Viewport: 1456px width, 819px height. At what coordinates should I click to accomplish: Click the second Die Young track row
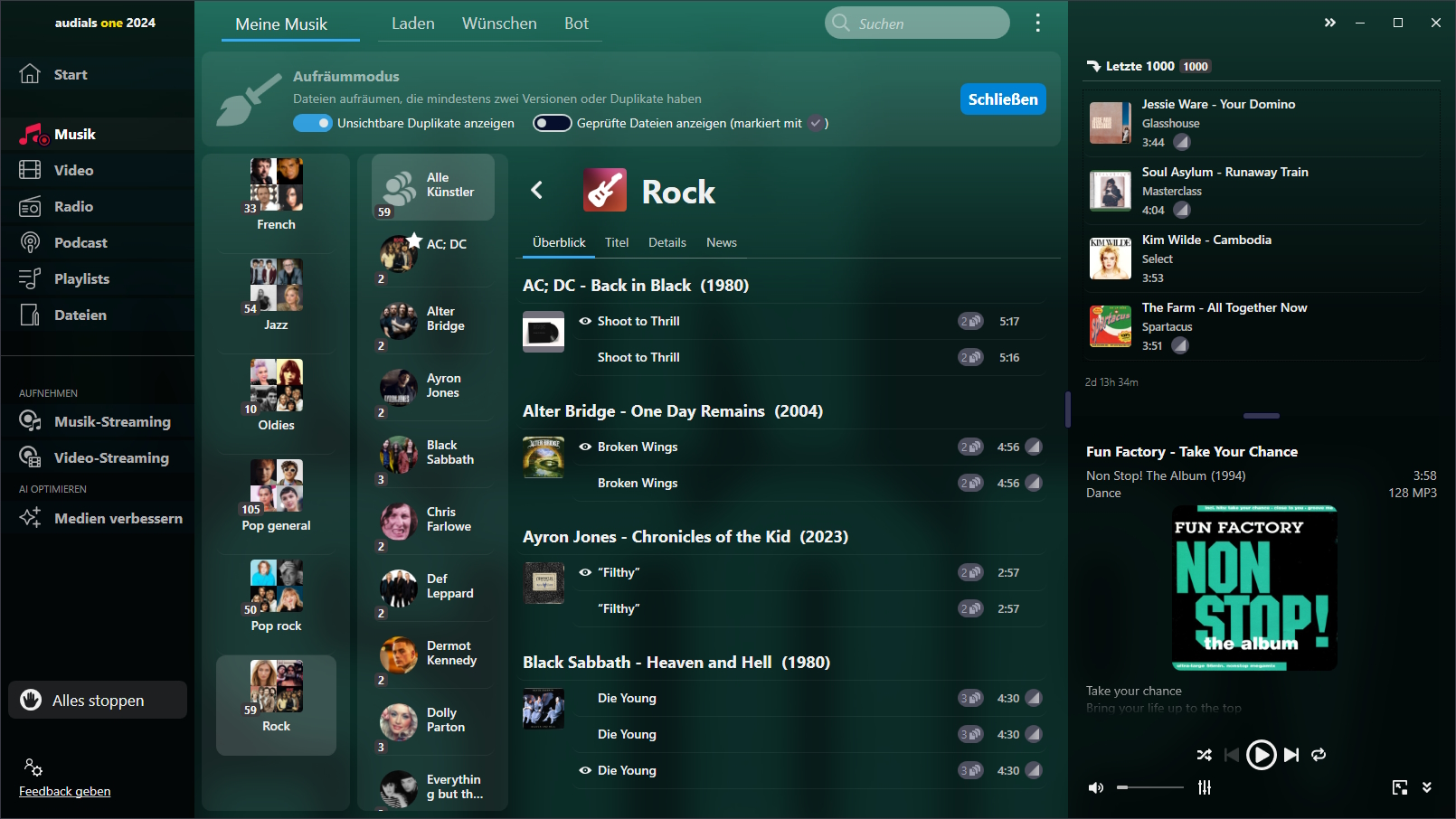[x=808, y=734]
